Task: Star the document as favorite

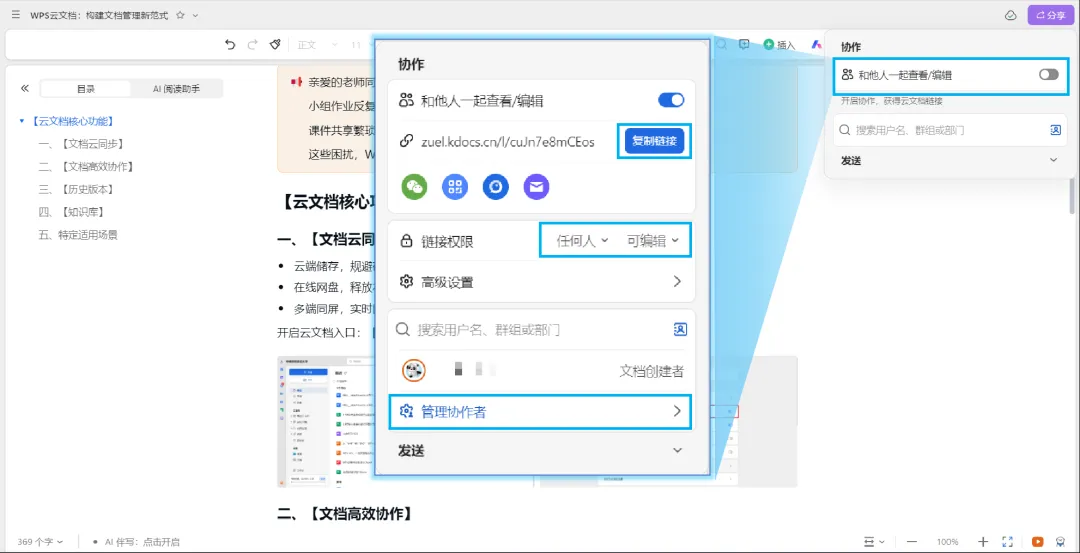Action: 180,14
